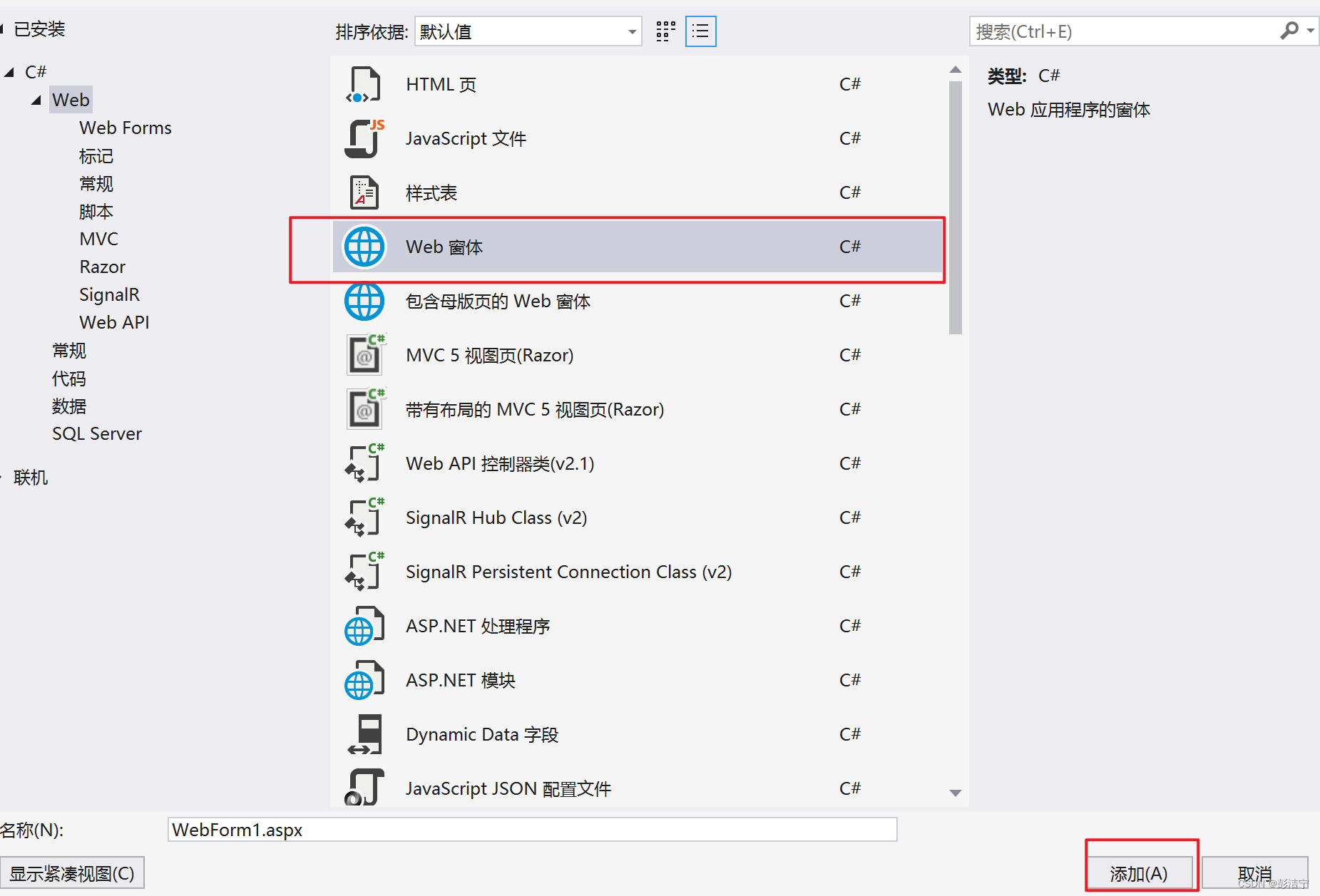
Task: Select the 包含母版页的 Web 窗体 name
Action: point(498,301)
